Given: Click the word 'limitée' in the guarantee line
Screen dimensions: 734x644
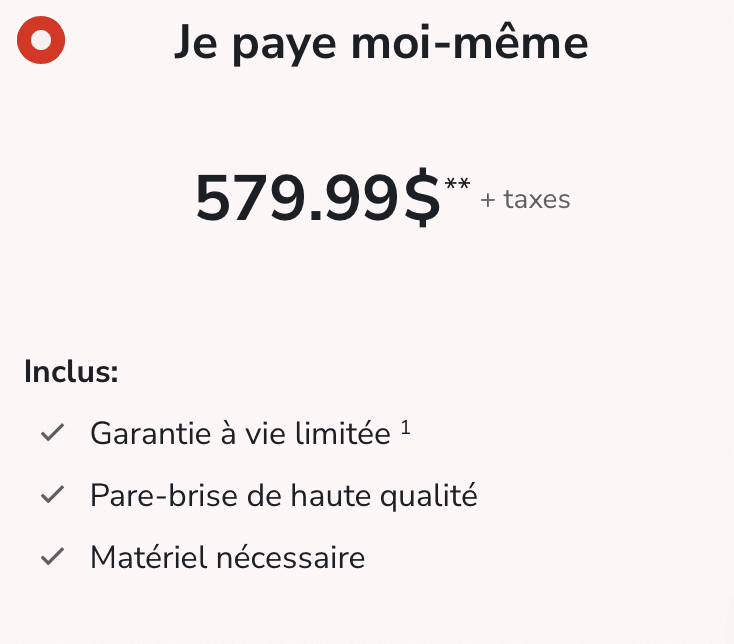Looking at the screenshot, I should coord(343,433).
